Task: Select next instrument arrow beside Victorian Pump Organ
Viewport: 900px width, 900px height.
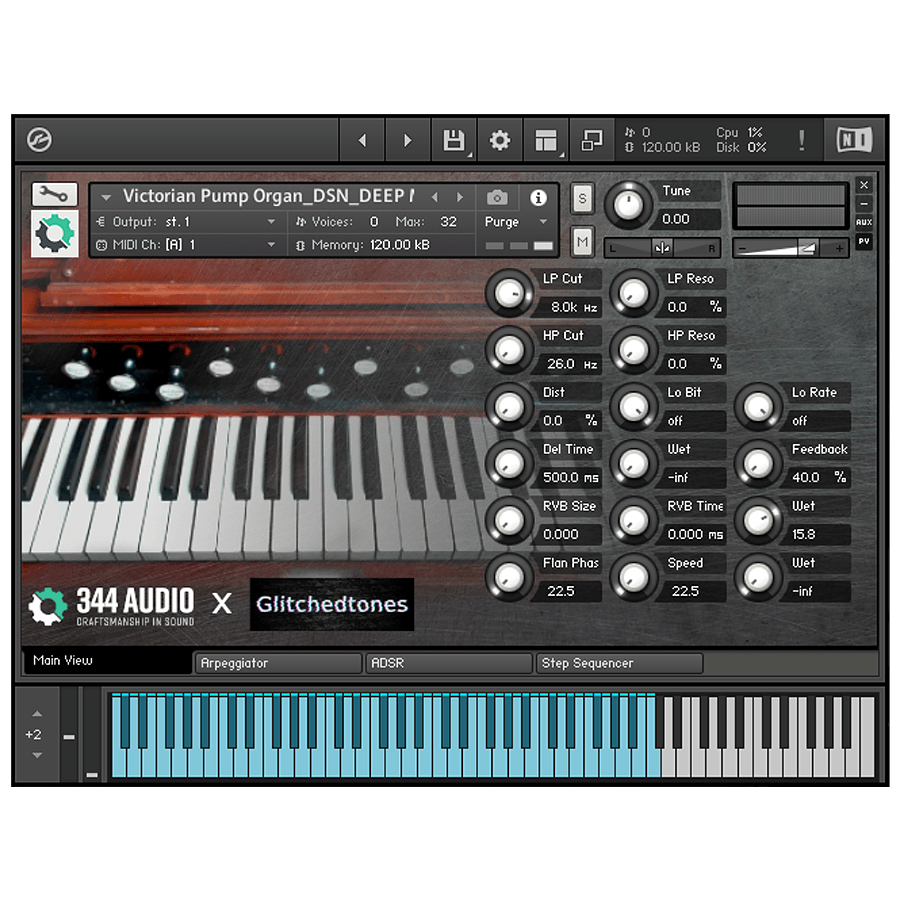Action: pyautogui.click(x=460, y=197)
